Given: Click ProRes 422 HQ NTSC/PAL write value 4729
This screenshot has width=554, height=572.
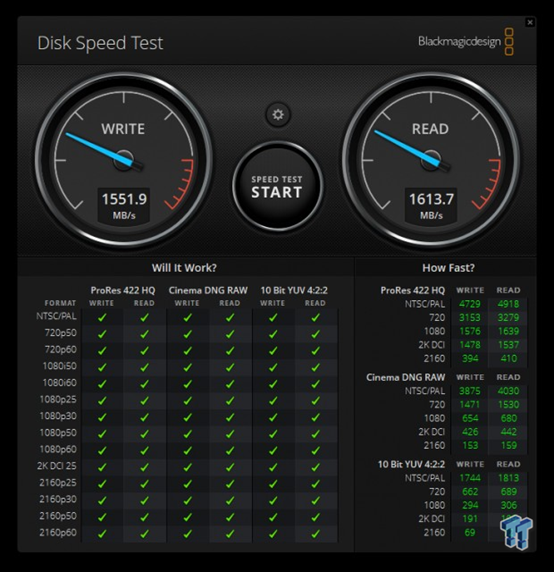Looking at the screenshot, I should tap(470, 304).
